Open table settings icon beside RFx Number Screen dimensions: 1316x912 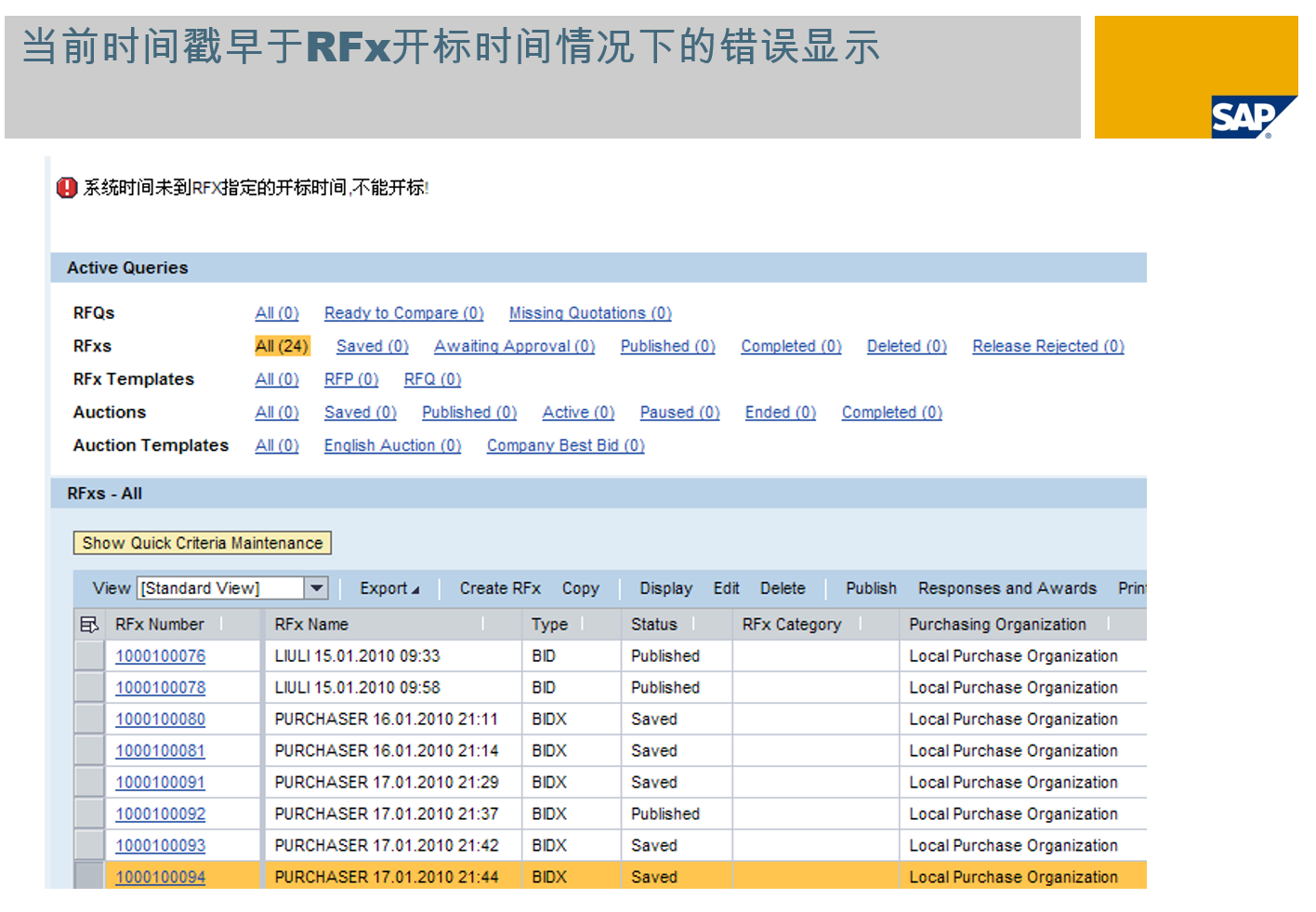coord(89,625)
